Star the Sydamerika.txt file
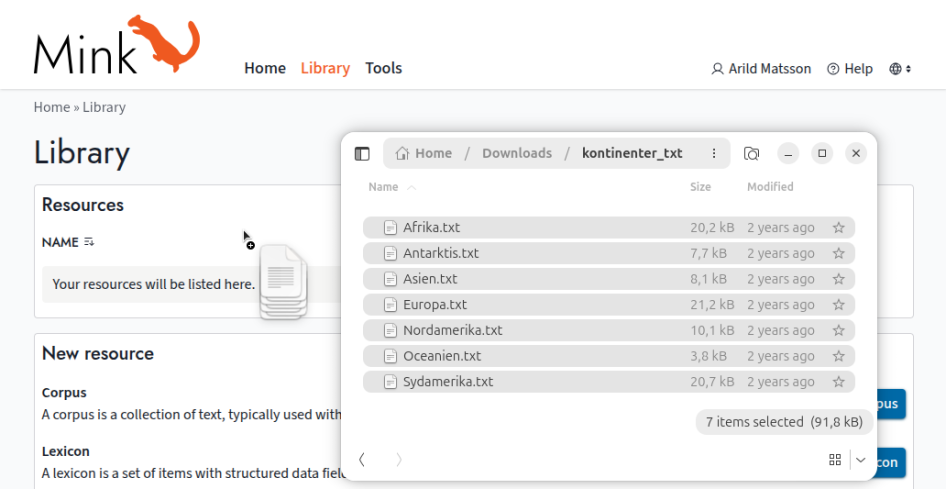 (839, 382)
